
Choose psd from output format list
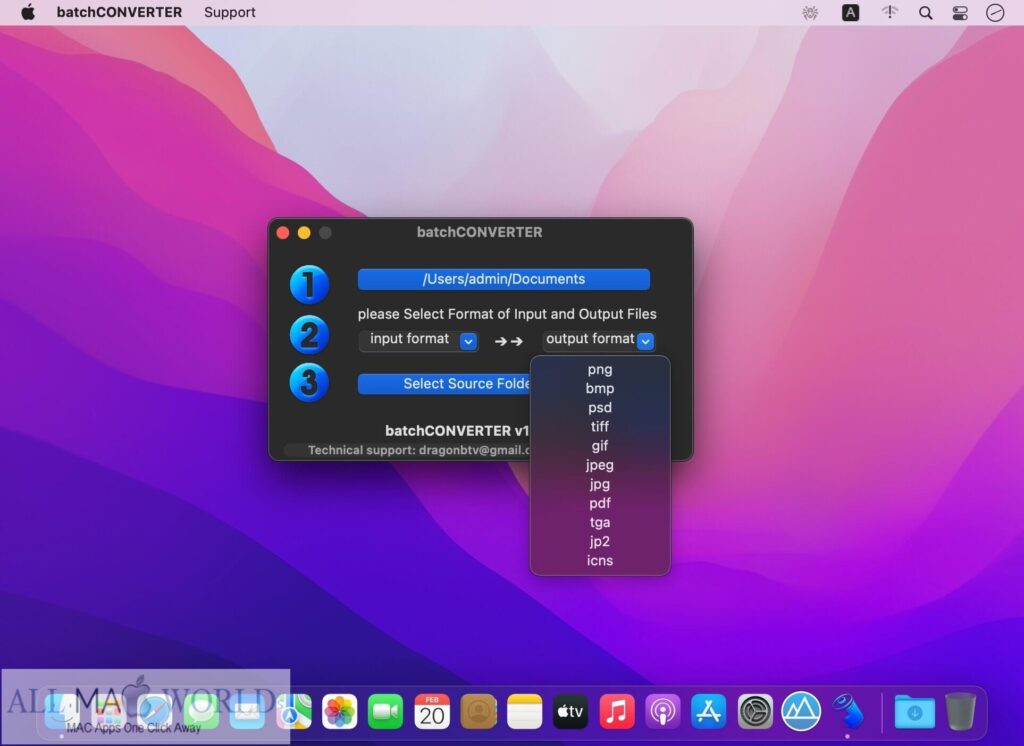click(600, 408)
